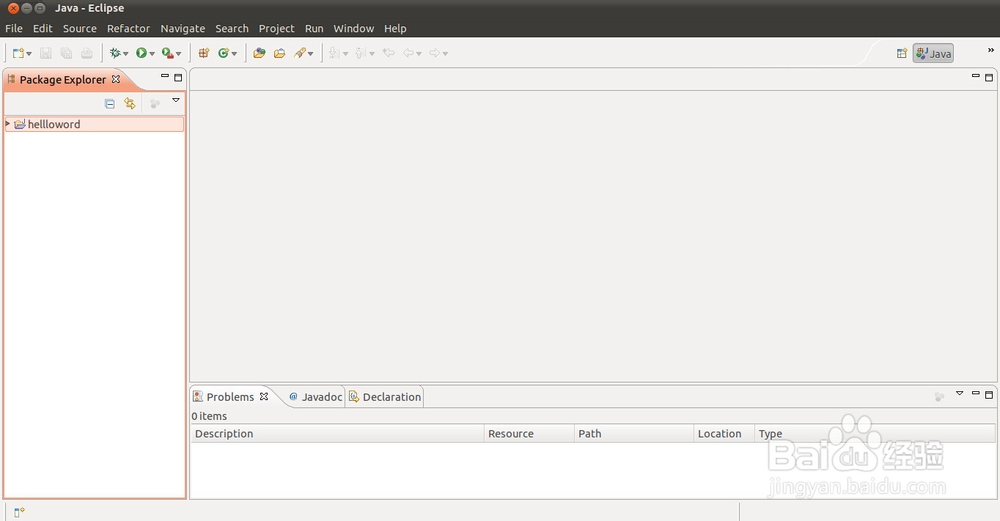
Task: Click the Debug bug icon
Action: coord(115,54)
